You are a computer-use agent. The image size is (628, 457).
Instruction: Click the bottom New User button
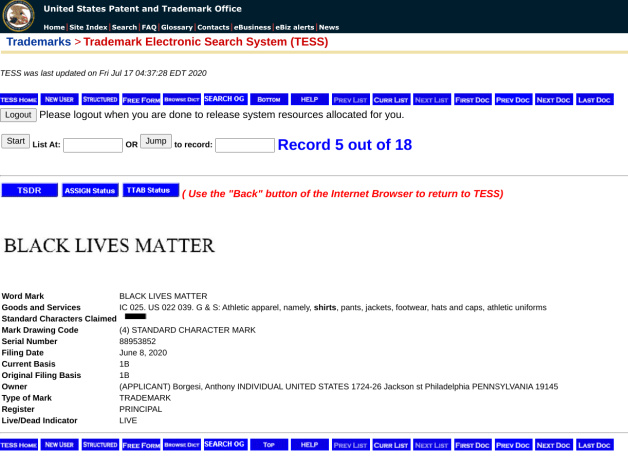59,445
